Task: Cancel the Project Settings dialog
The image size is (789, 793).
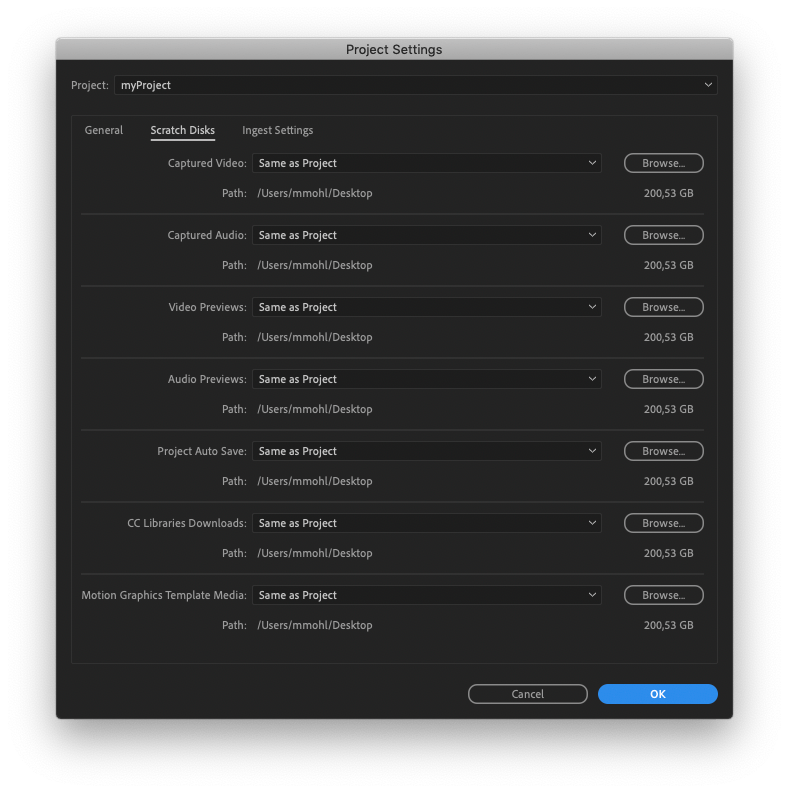Action: click(x=528, y=694)
